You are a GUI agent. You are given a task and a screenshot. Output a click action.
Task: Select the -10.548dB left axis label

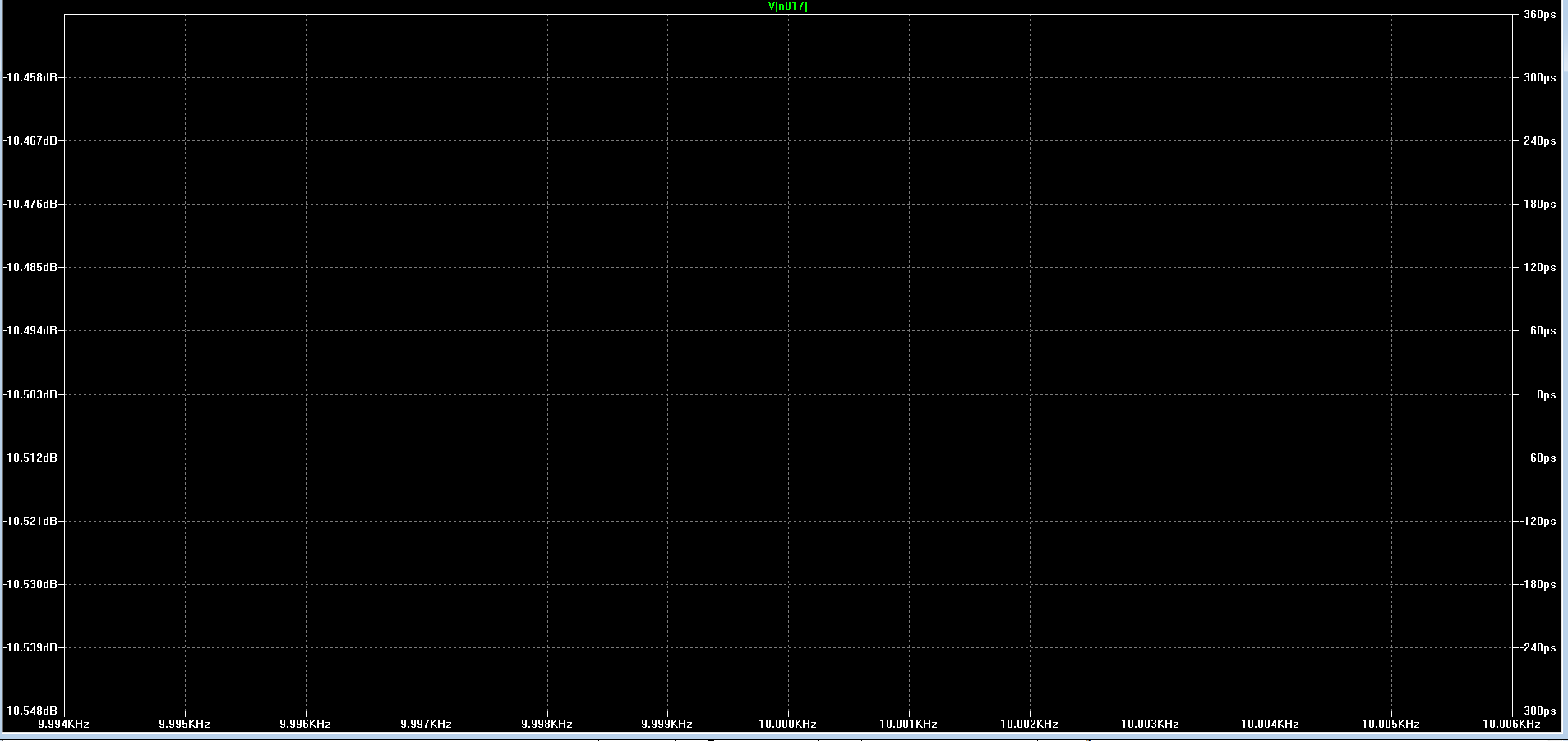(30, 710)
